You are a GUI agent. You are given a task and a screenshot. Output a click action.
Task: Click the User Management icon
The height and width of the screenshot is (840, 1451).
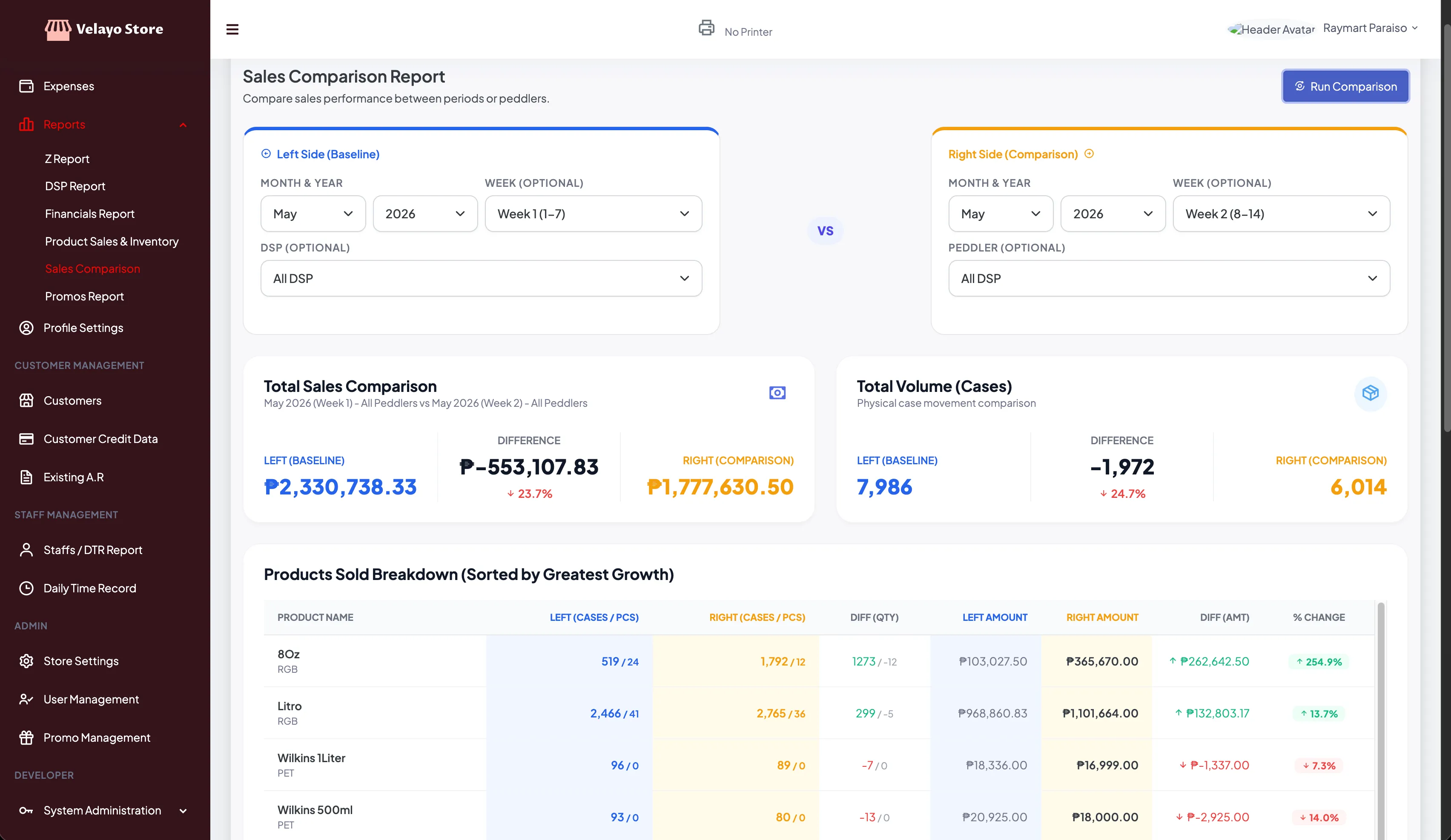pyautogui.click(x=26, y=699)
